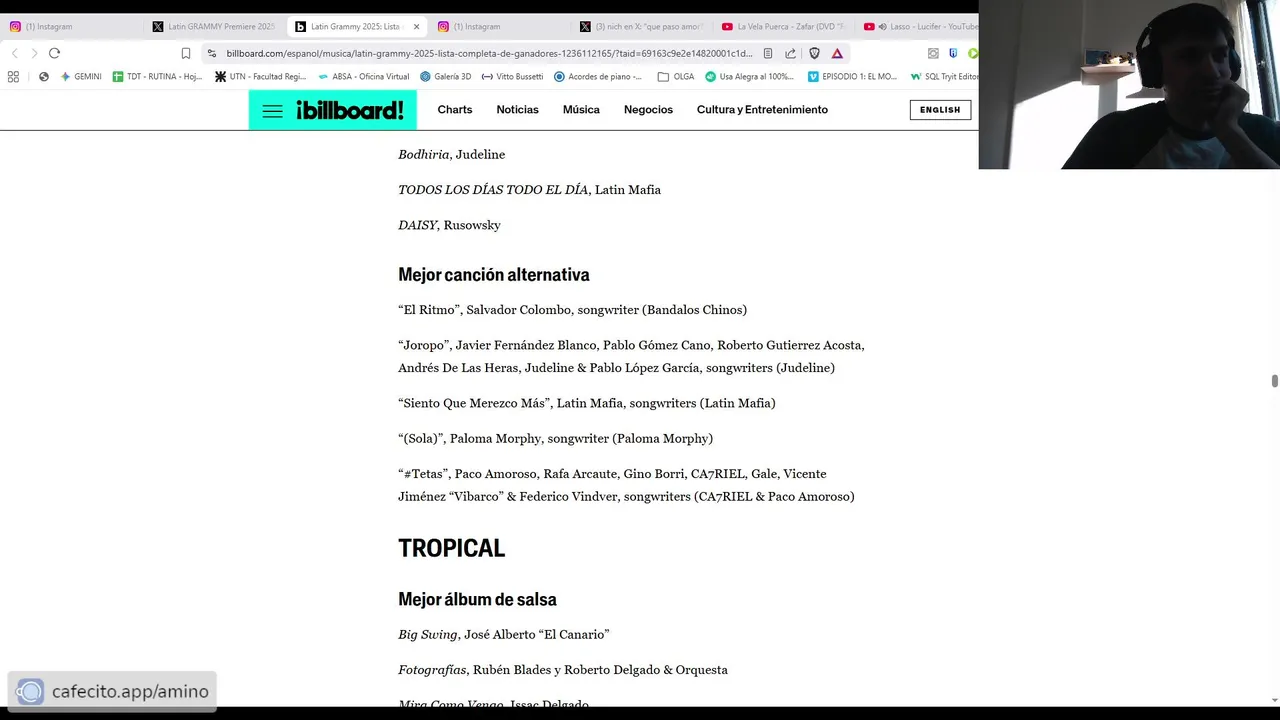This screenshot has height=720, width=1280.
Task: Open reader mode icon in address bar
Action: coord(768,53)
